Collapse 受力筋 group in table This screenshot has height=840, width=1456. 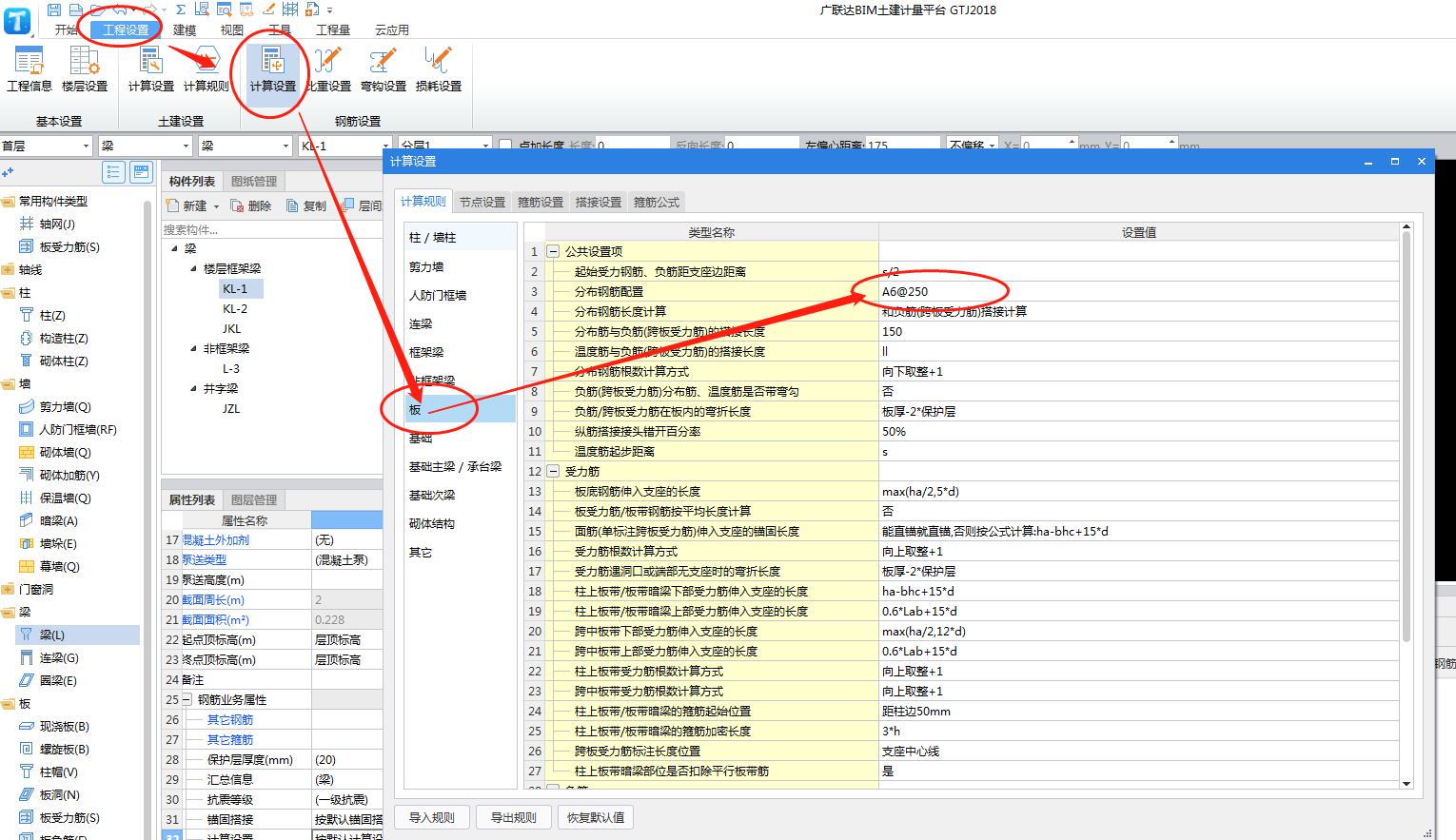[553, 471]
